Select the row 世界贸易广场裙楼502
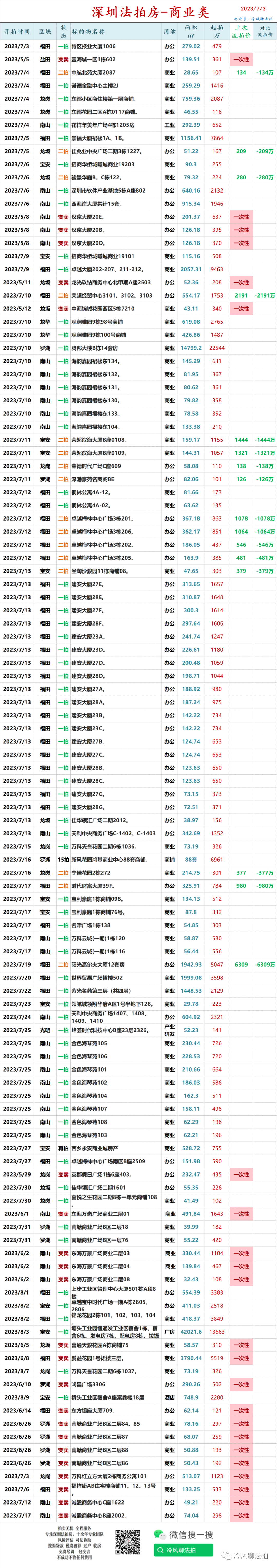This screenshot has height=1568, width=277. pyautogui.click(x=138, y=978)
